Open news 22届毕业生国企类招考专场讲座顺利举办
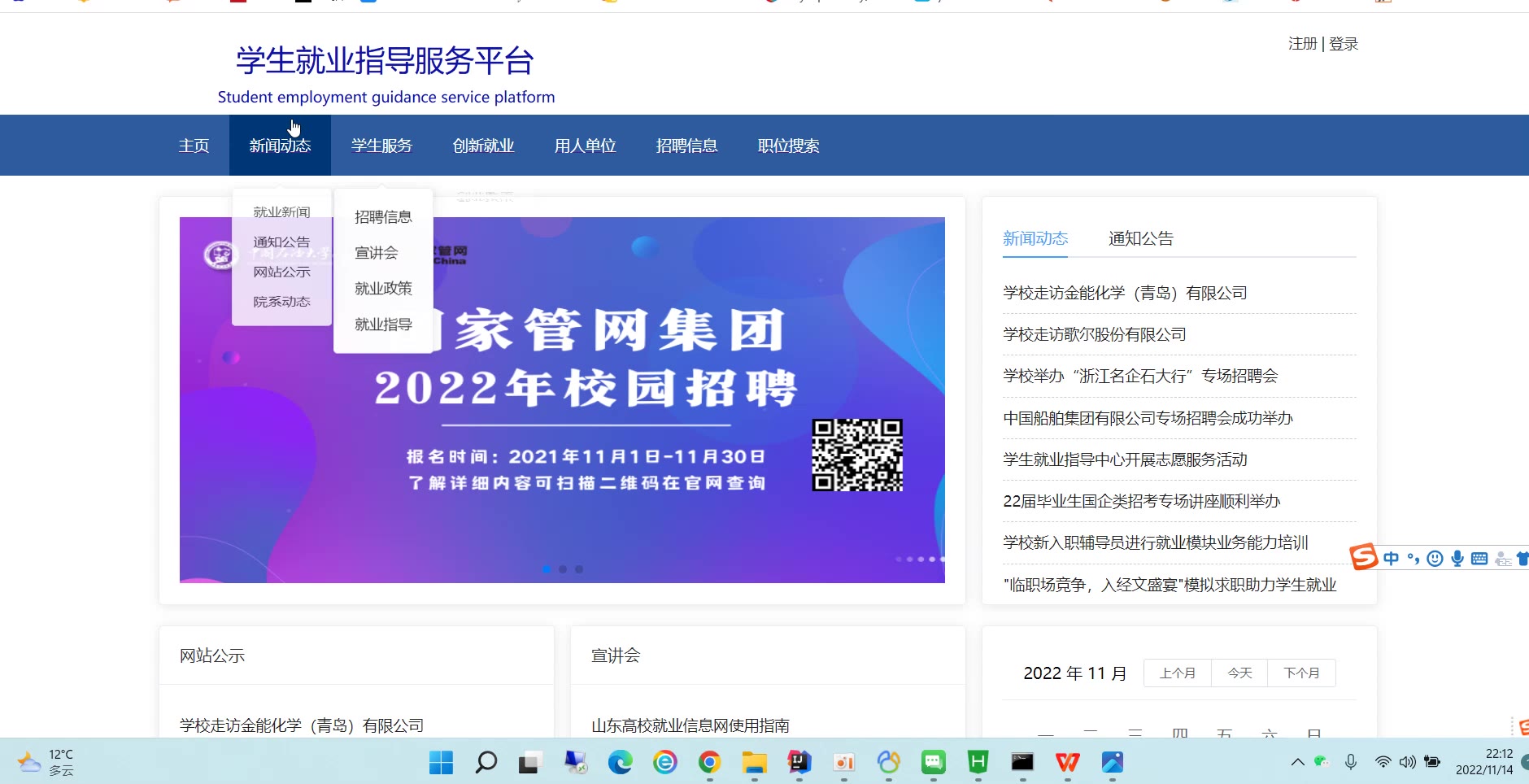The height and width of the screenshot is (784, 1529). tap(1141, 501)
